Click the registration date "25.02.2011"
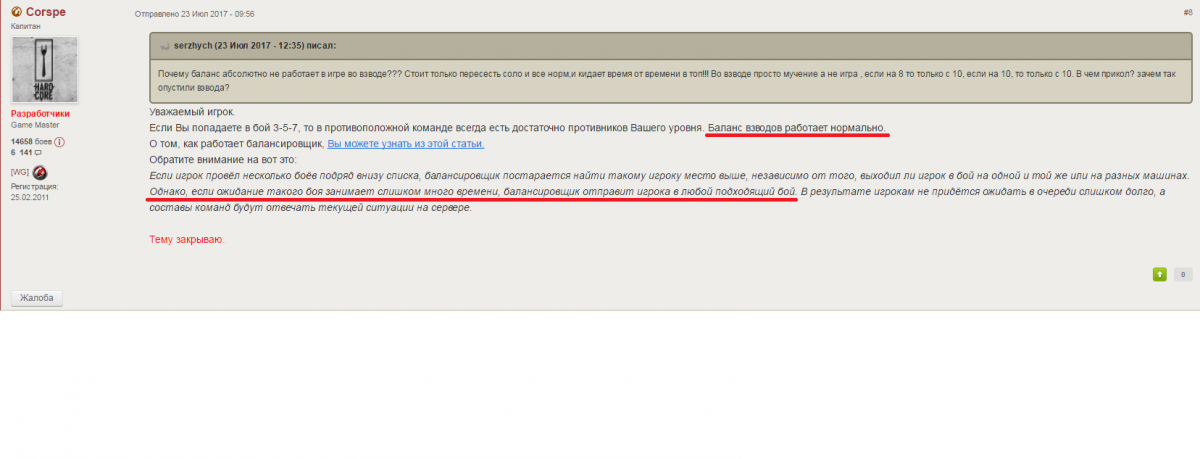1200x459 pixels. point(31,196)
